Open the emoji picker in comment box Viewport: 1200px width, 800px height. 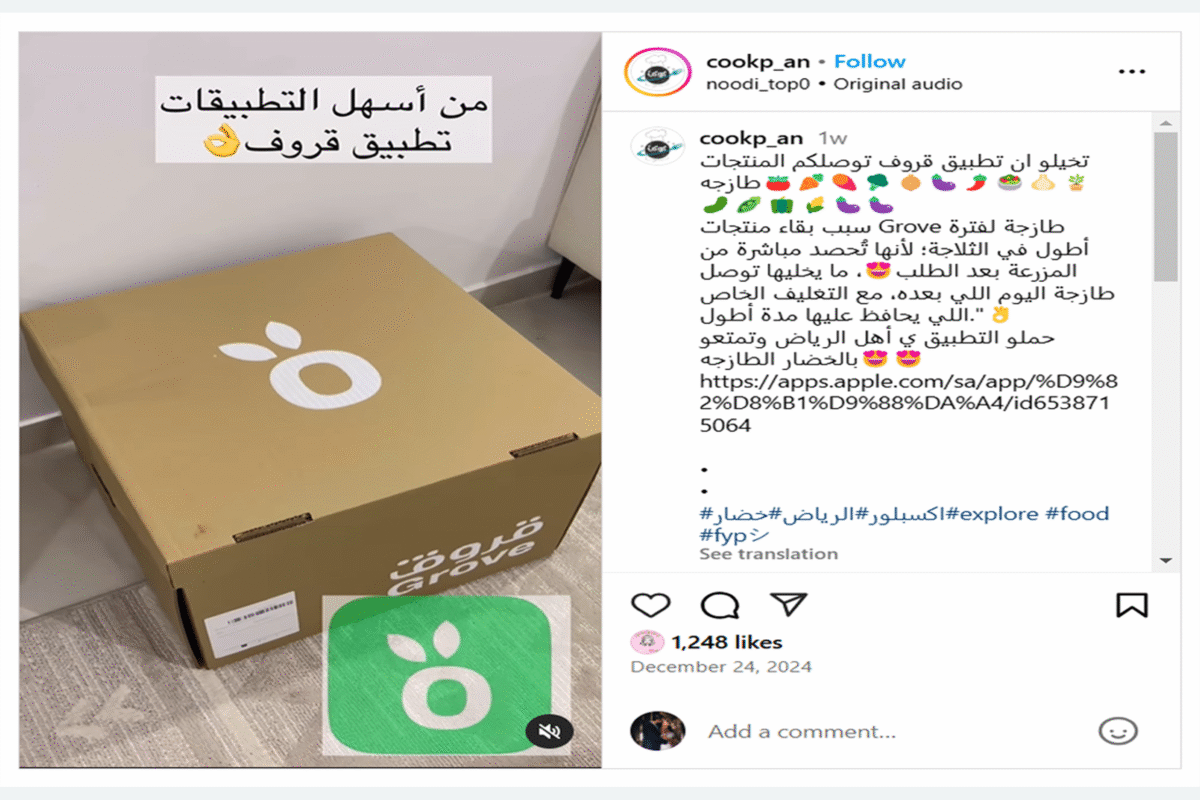click(1117, 731)
